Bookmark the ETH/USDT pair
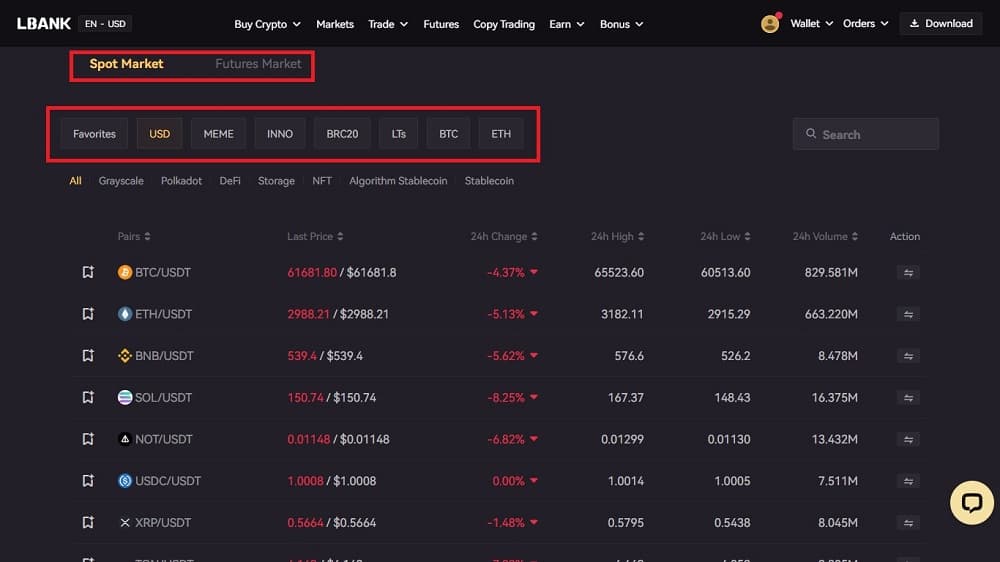The image size is (1000, 562). (88, 314)
